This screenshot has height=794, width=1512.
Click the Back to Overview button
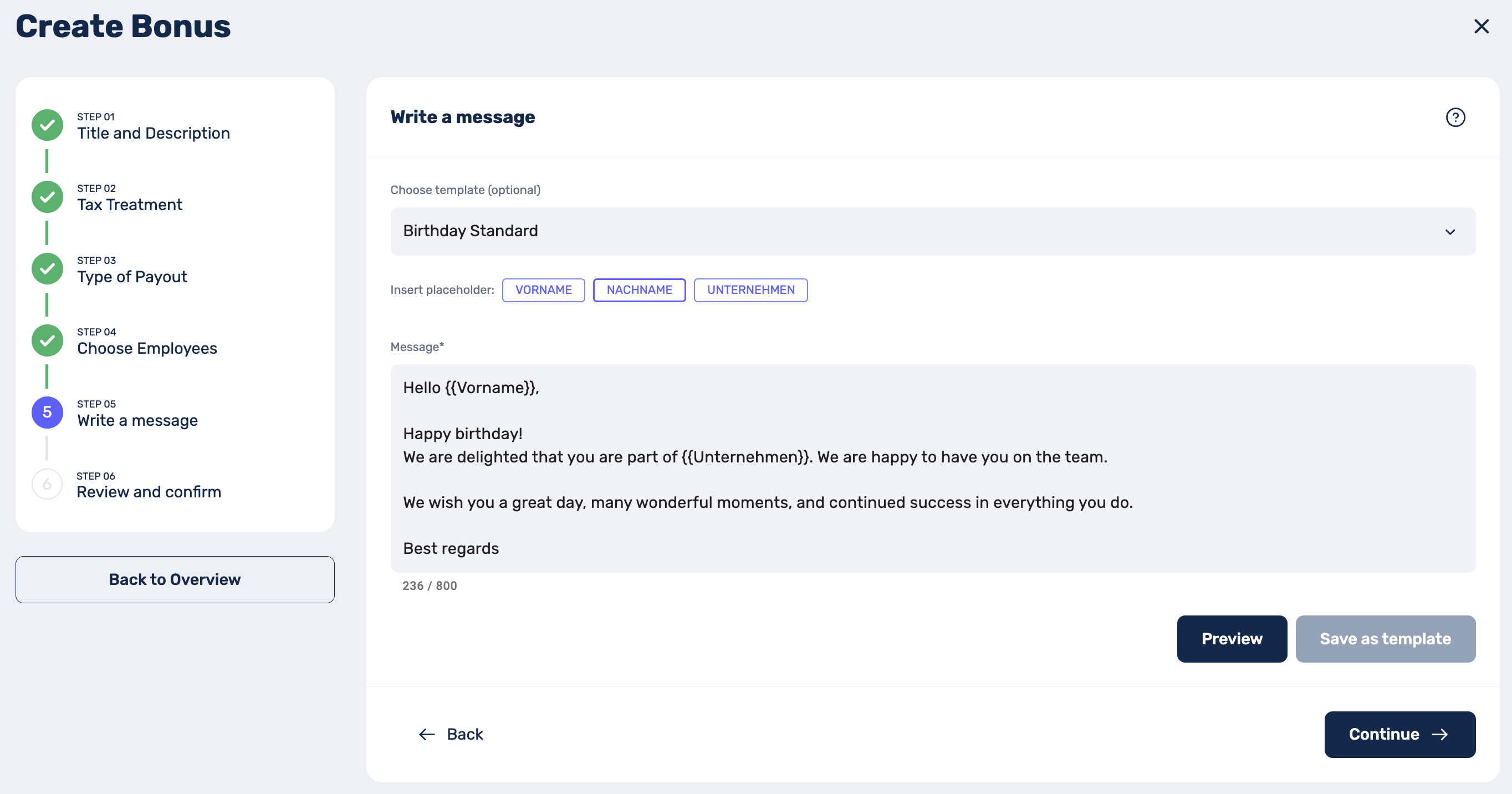pyautogui.click(x=175, y=579)
